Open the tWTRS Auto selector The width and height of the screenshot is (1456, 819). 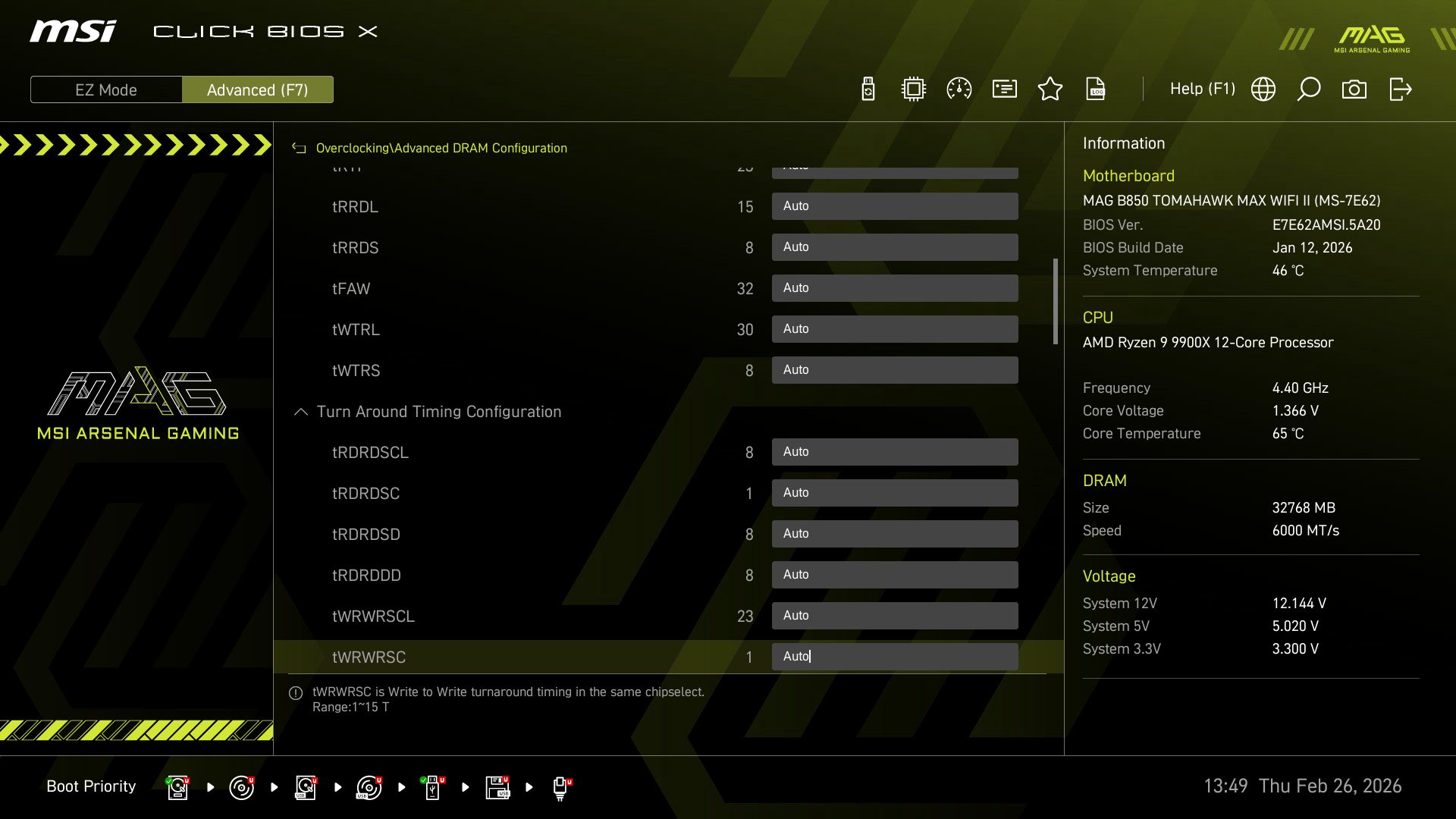tap(895, 370)
